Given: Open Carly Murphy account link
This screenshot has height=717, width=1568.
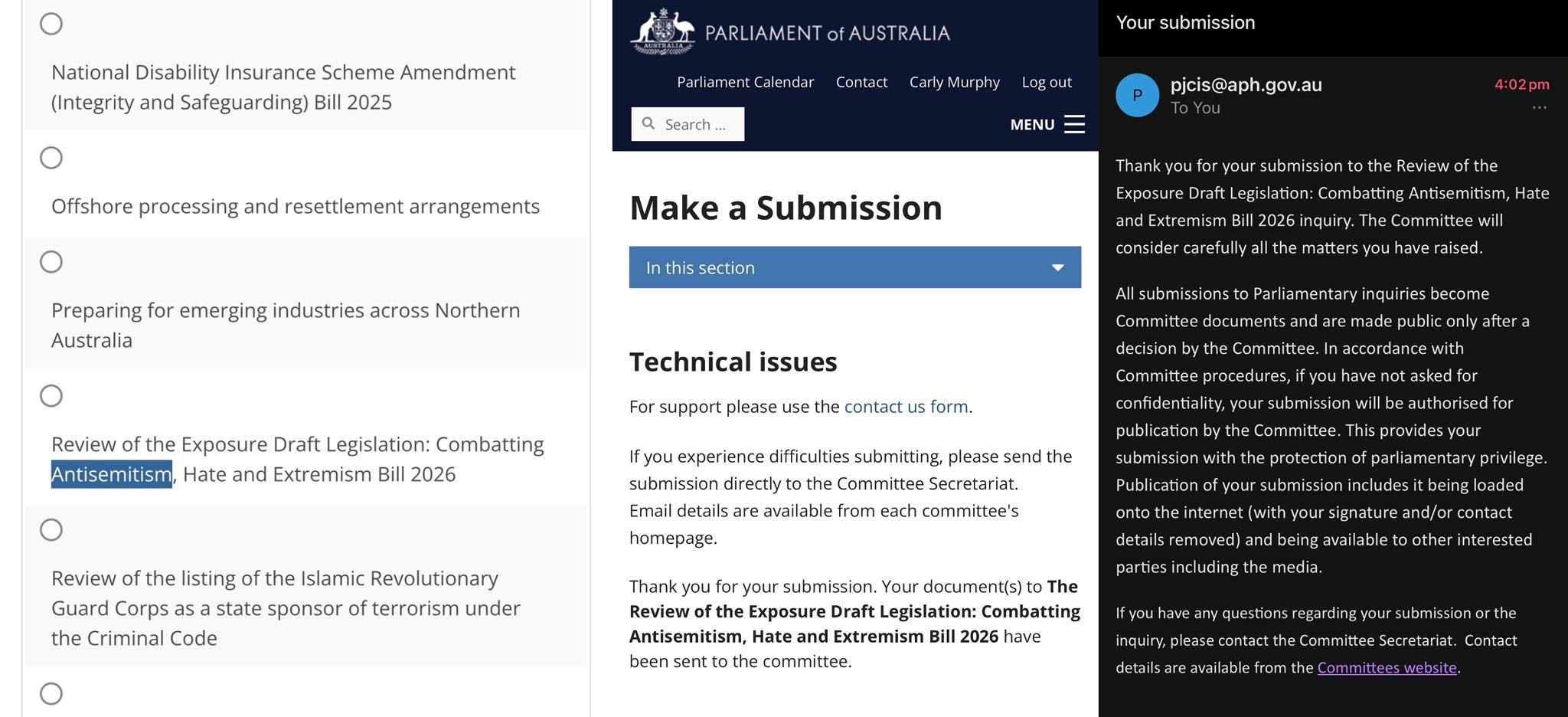Looking at the screenshot, I should pyautogui.click(x=954, y=82).
